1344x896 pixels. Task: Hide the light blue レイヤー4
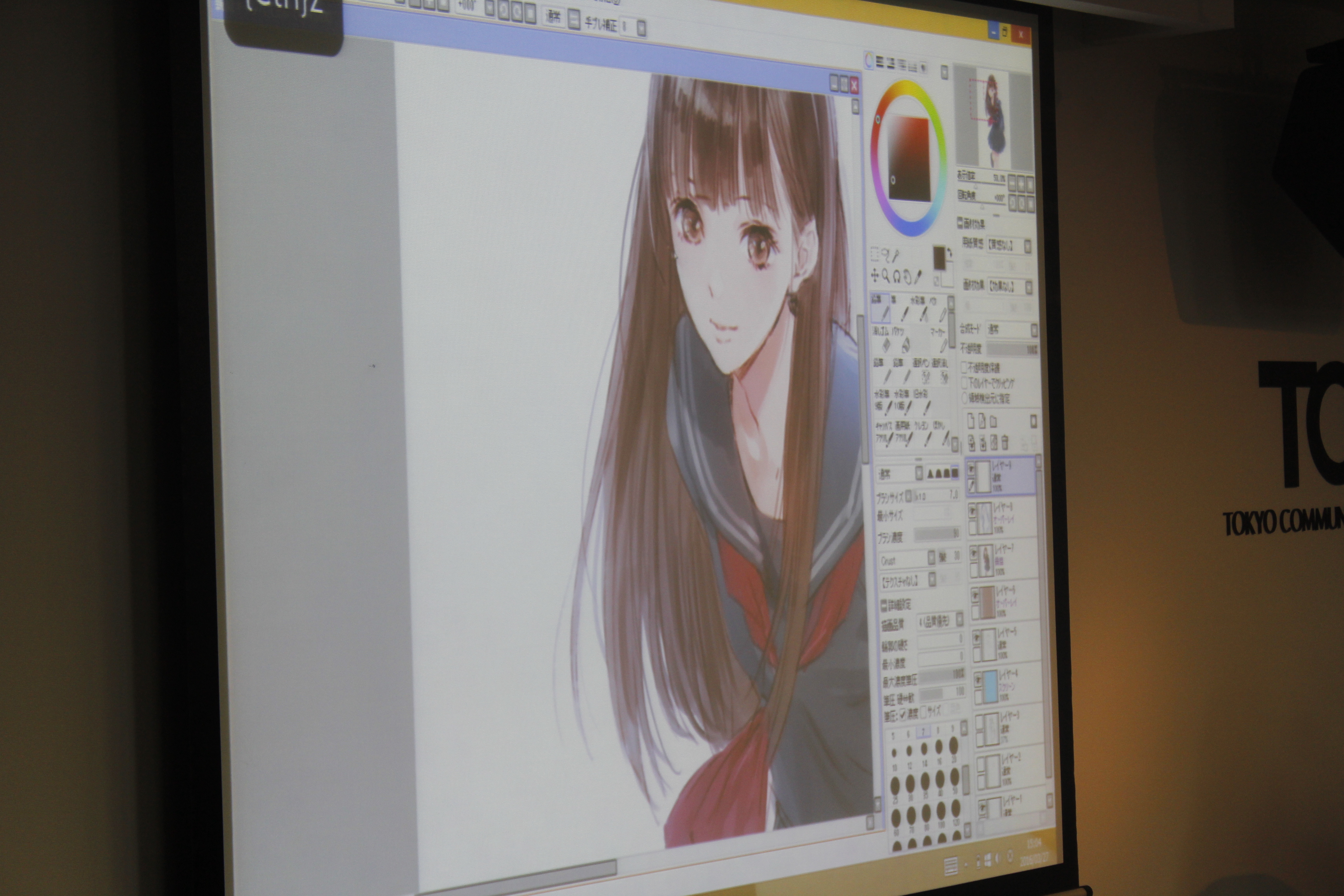tap(978, 680)
